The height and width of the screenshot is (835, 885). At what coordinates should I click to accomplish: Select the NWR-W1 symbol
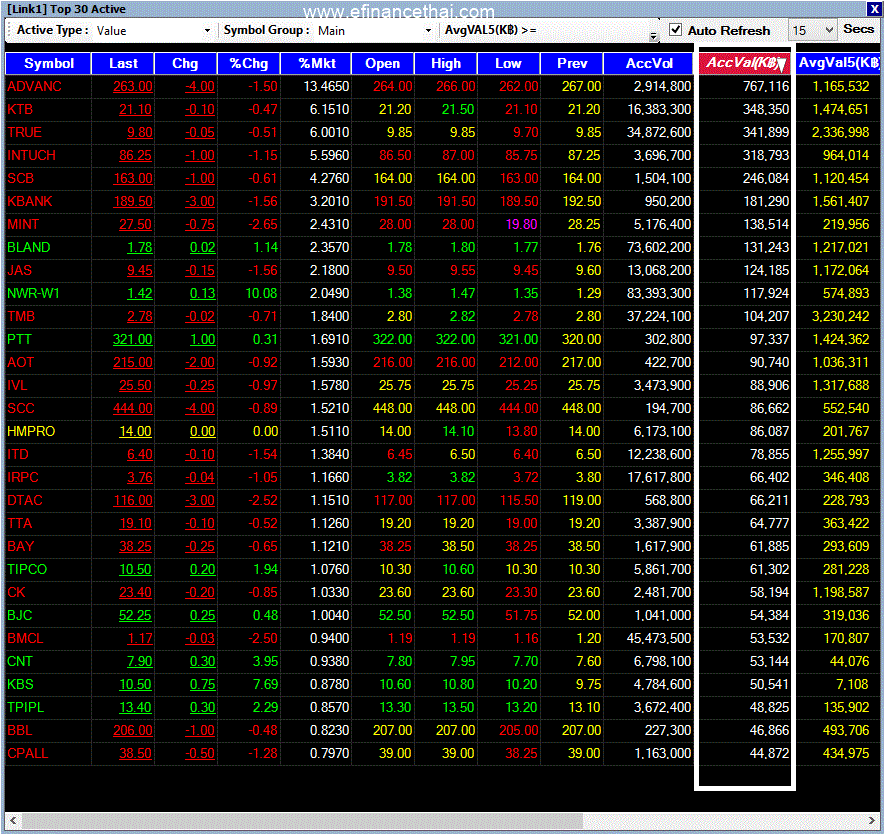(x=33, y=294)
